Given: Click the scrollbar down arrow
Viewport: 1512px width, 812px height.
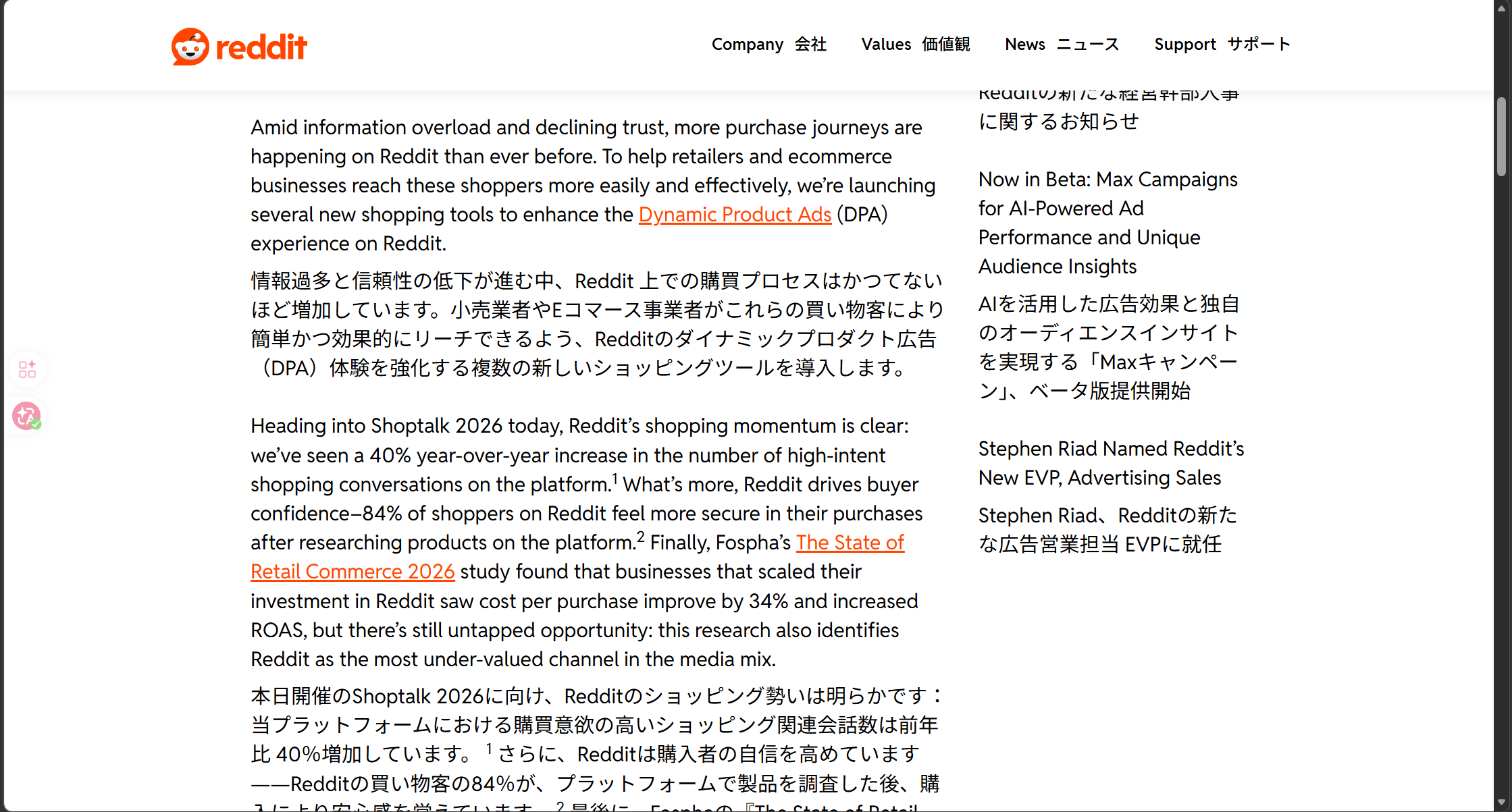Looking at the screenshot, I should pyautogui.click(x=1501, y=803).
